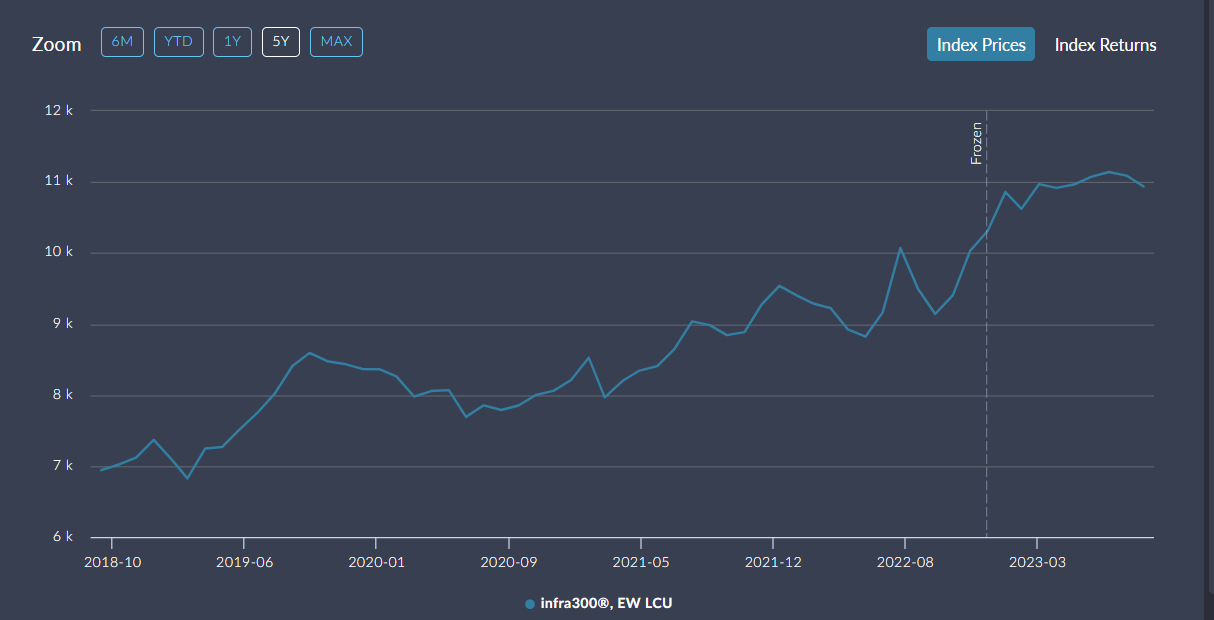The image size is (1214, 620).
Task: Click the 2020-01 date axis label
Action: coord(375,562)
